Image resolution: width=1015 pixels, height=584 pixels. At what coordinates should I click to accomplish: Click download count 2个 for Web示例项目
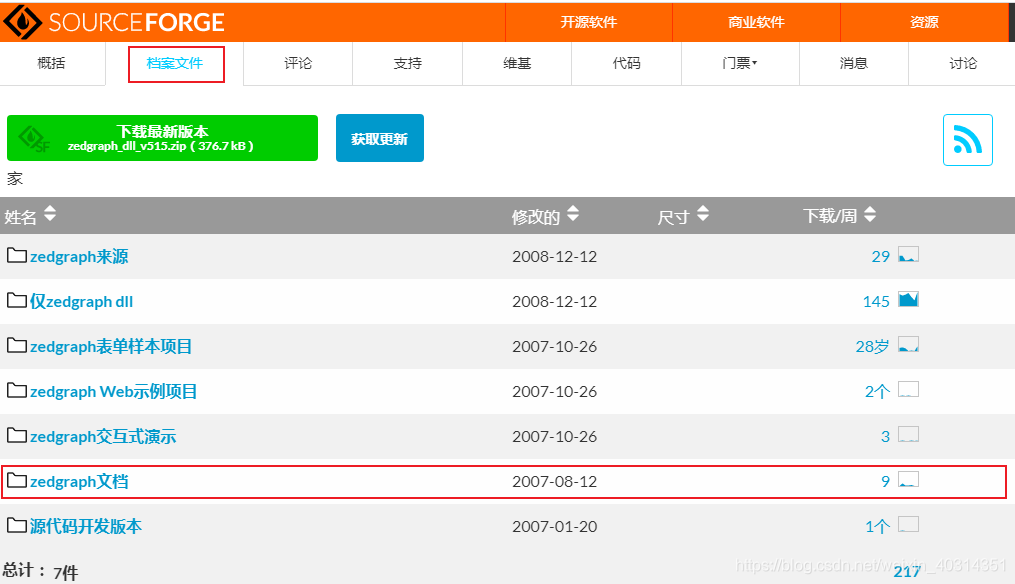point(878,391)
